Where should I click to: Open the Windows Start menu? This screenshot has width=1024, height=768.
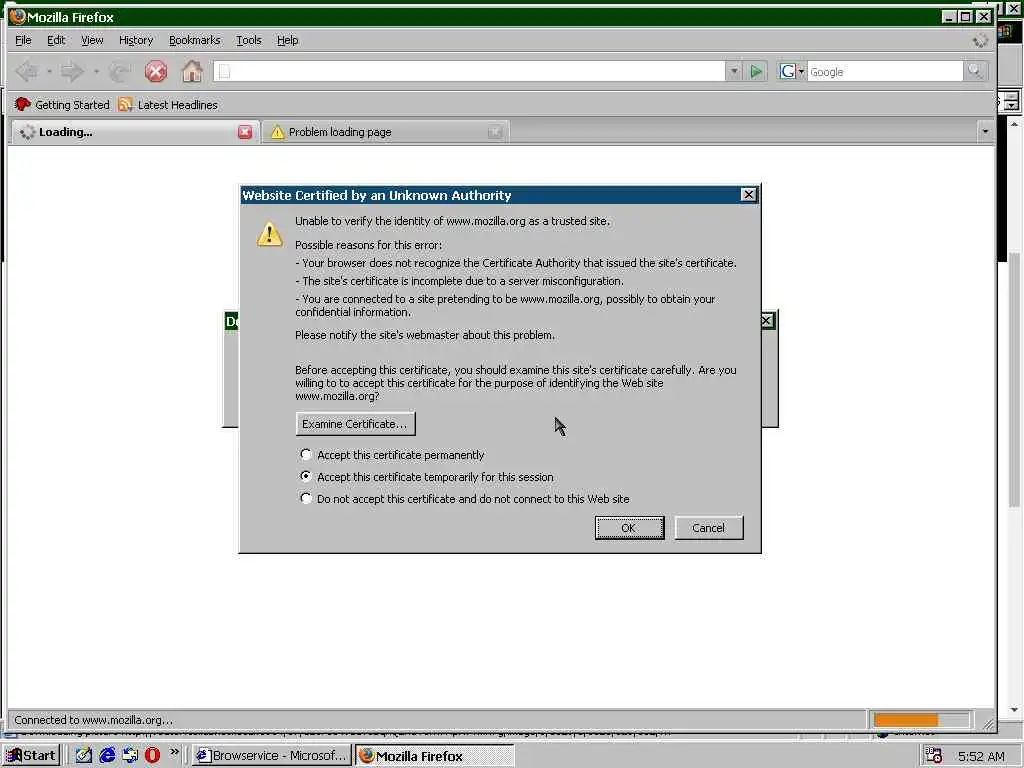coord(31,756)
